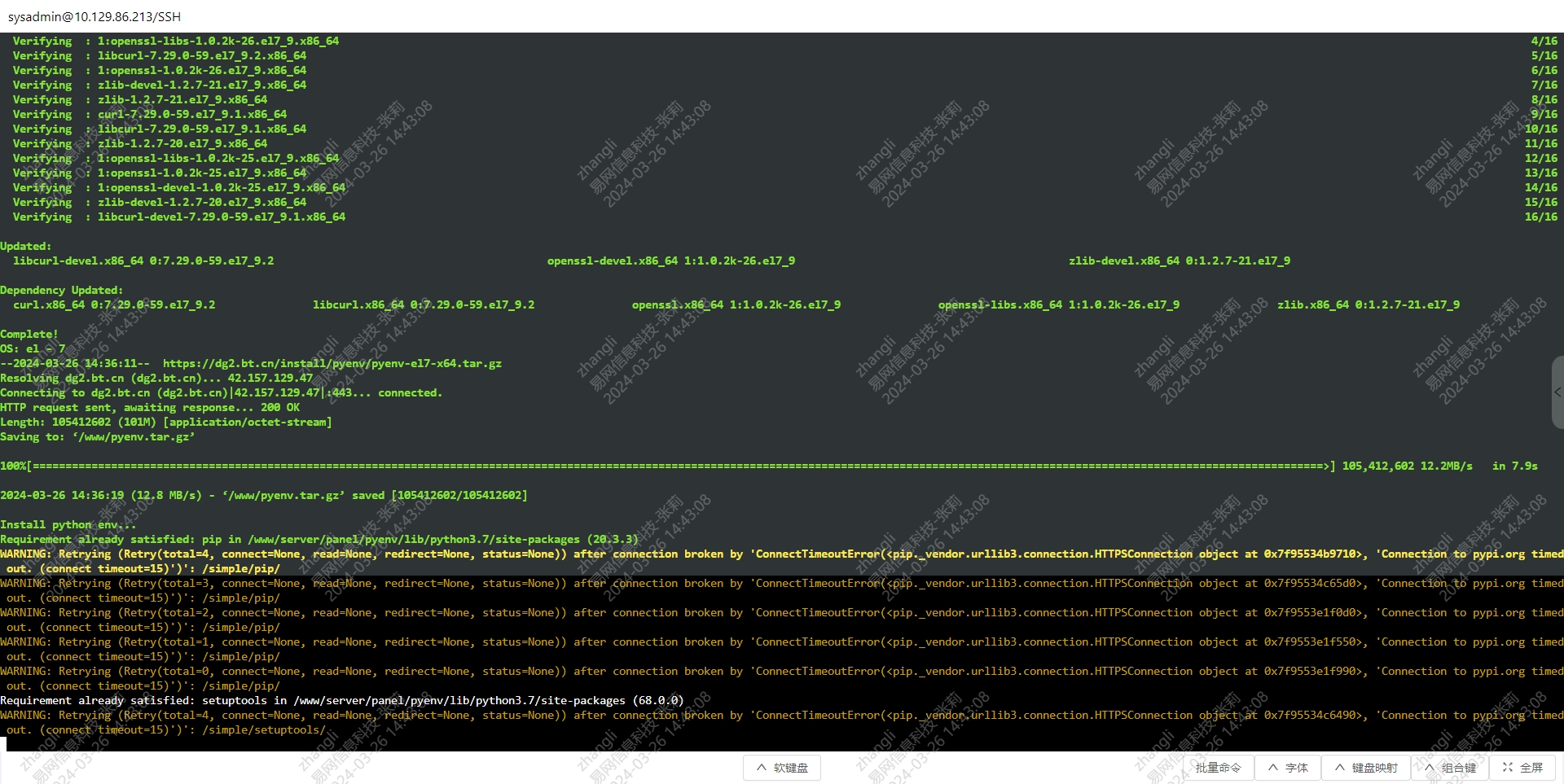This screenshot has height=784, width=1564.
Task: Click the terminal cursor at the prompt
Action: pyautogui.click(x=3, y=744)
